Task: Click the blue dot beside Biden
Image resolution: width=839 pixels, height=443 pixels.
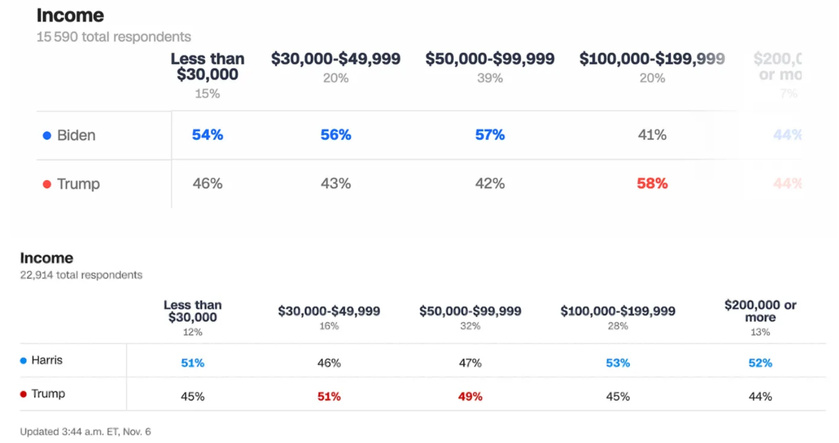Action: 46,135
